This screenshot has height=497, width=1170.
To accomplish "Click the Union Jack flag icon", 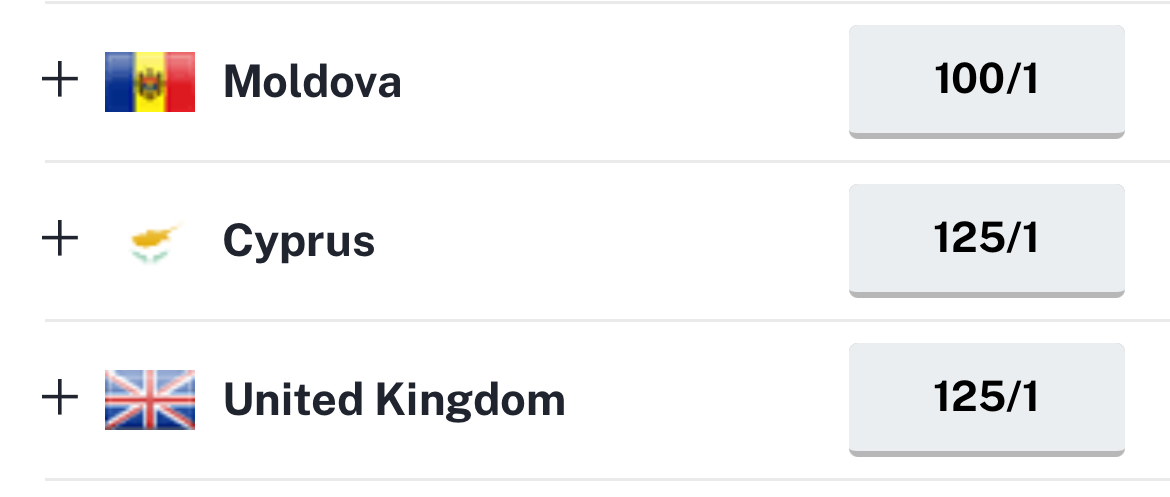I will coord(150,400).
